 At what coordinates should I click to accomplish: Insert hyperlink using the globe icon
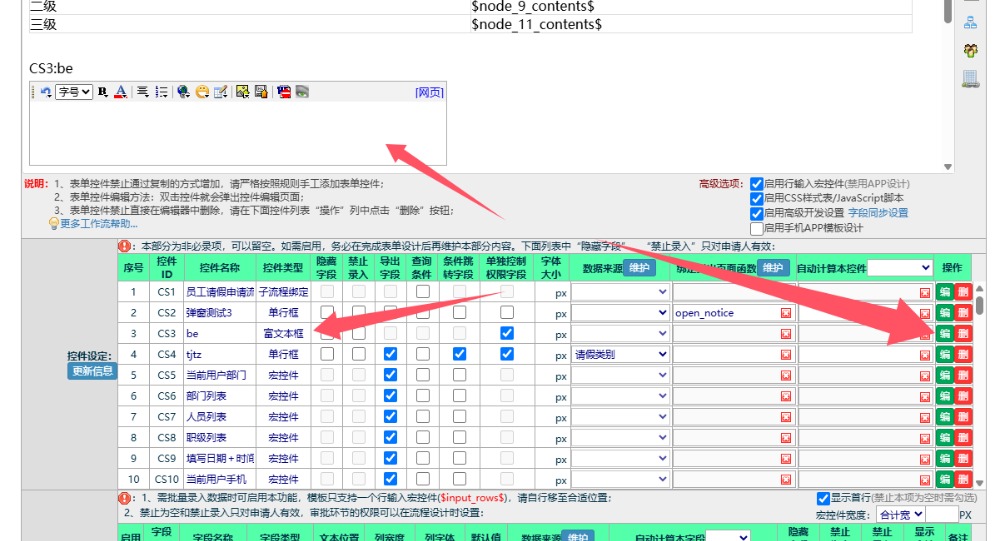(183, 92)
